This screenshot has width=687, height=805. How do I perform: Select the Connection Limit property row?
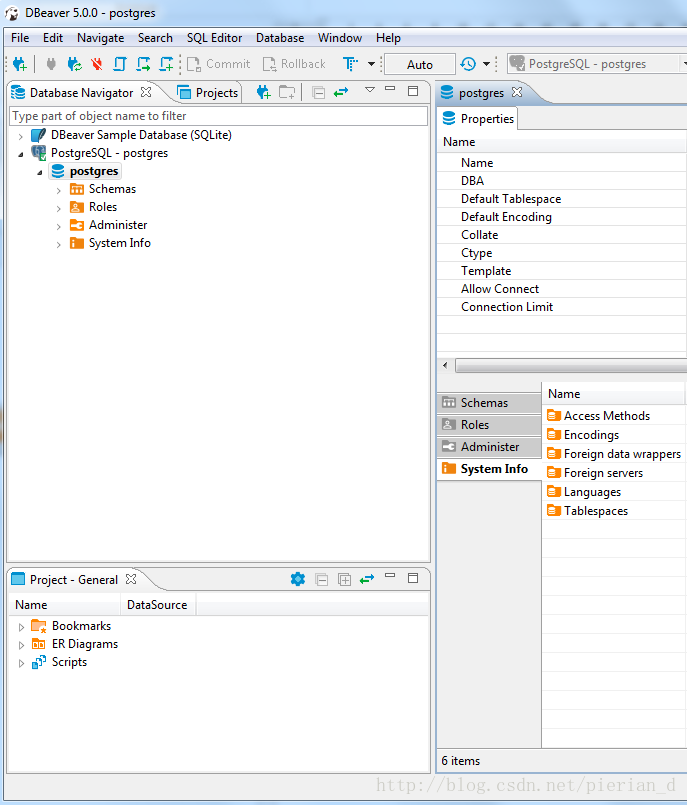click(562, 306)
